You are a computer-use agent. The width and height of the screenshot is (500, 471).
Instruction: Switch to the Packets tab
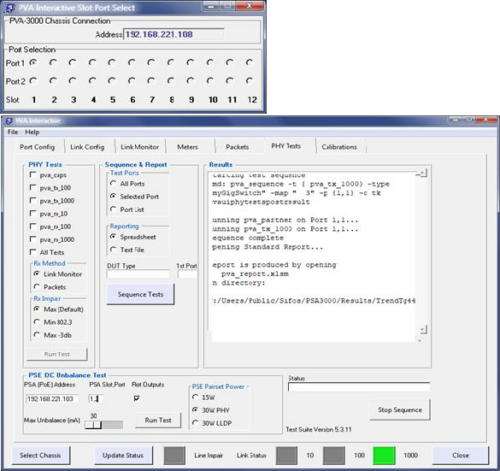click(237, 147)
